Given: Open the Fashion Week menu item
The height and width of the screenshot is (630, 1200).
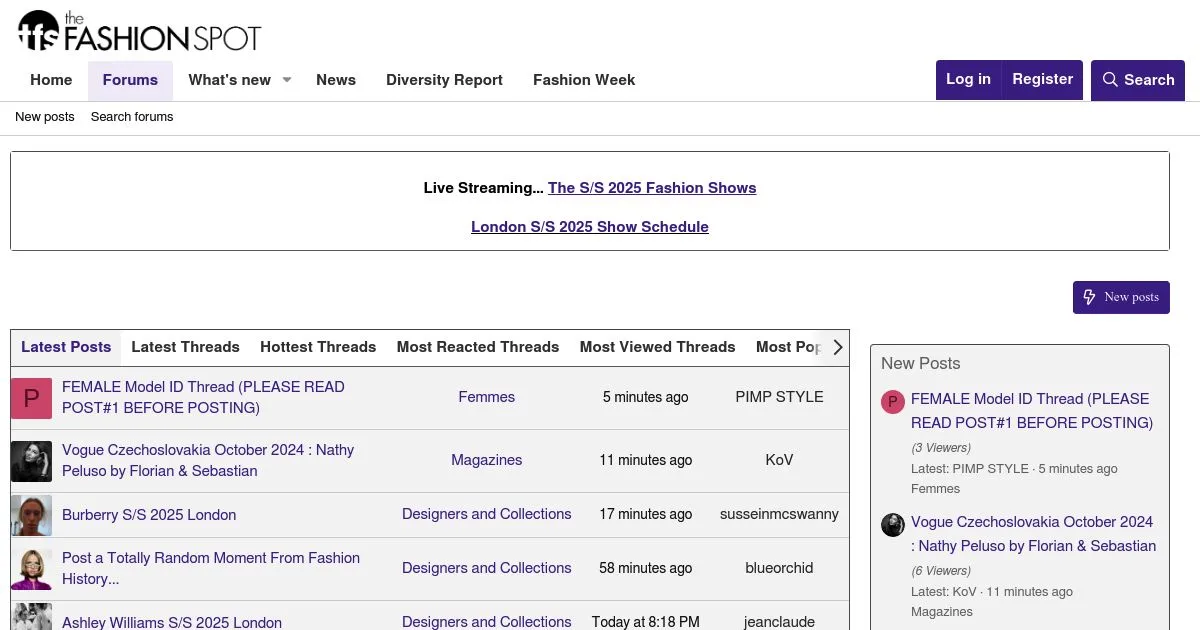Looking at the screenshot, I should pos(584,80).
